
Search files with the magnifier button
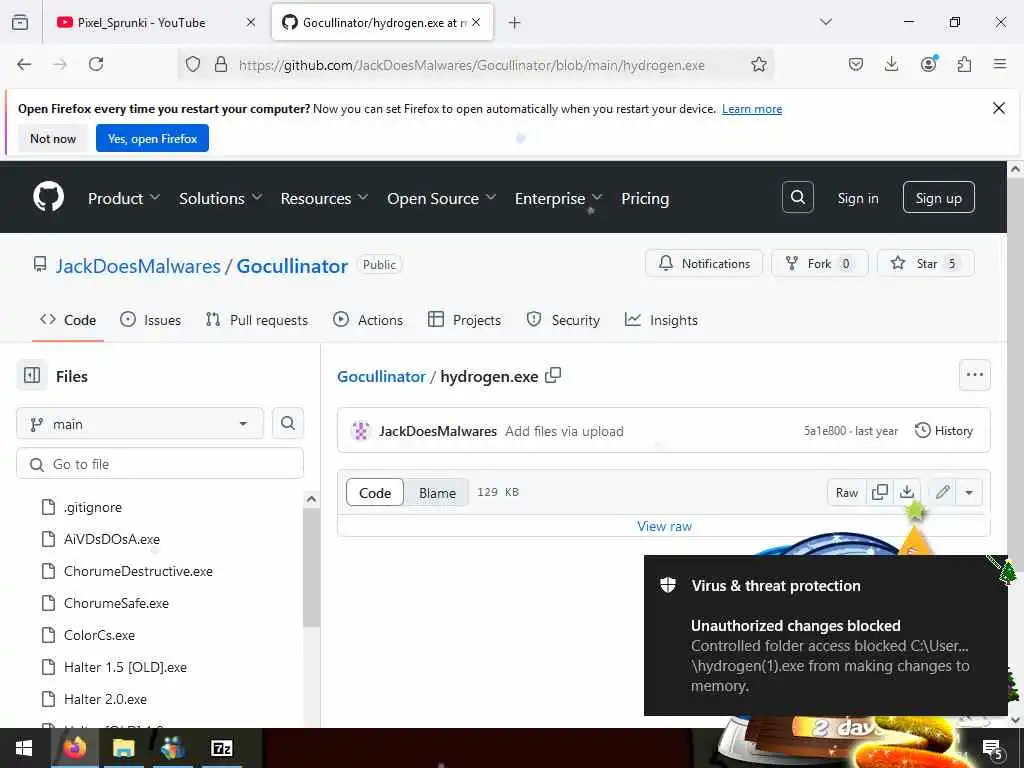[287, 423]
